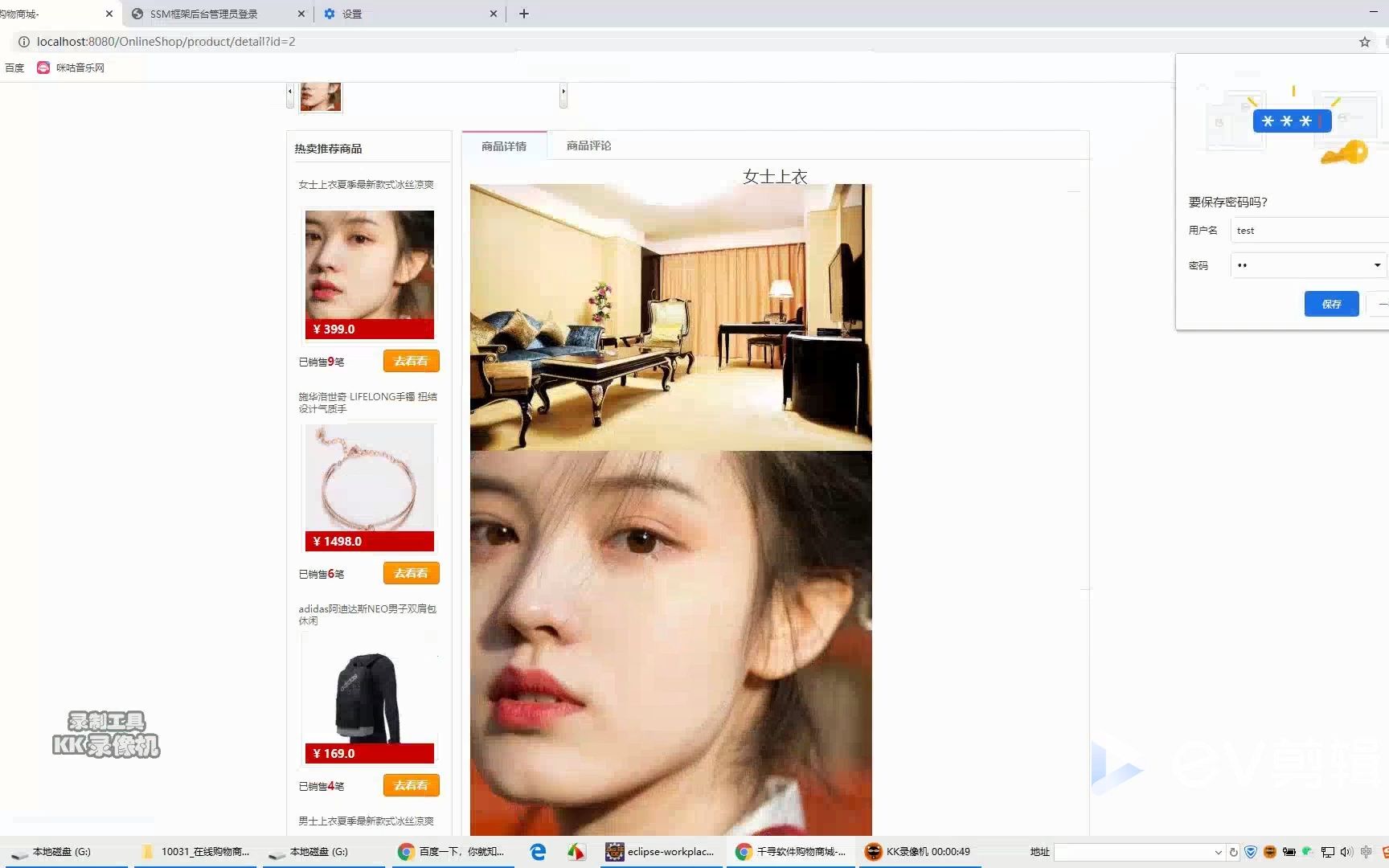Open network settings from tray icon
1389x868 pixels.
coord(1328,852)
